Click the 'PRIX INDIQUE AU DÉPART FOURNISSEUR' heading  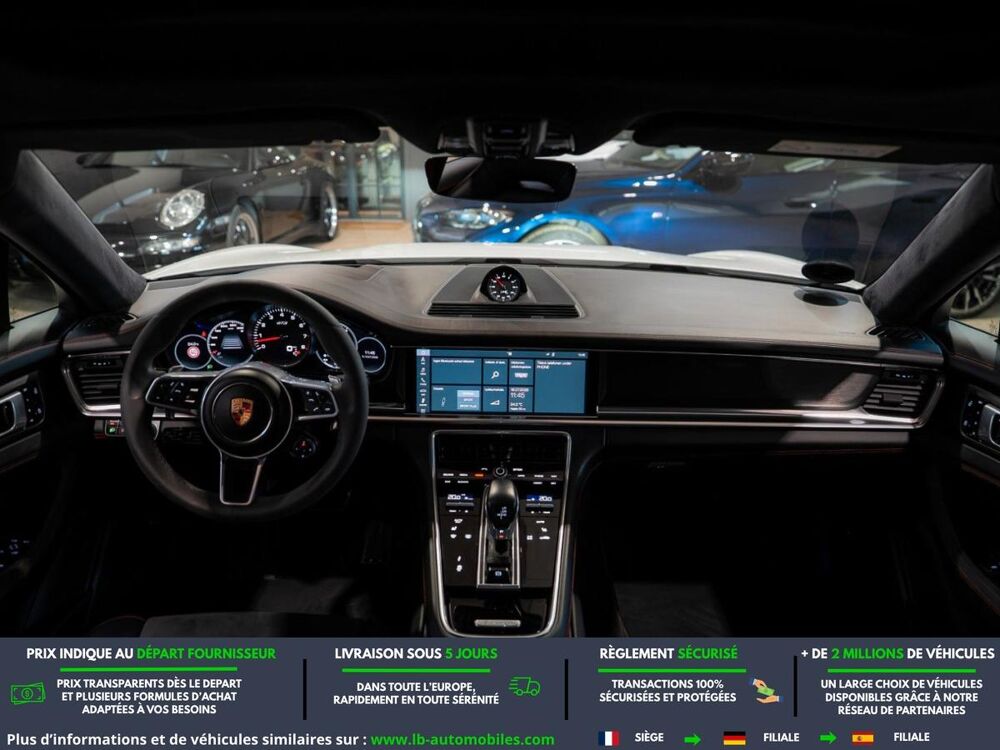coord(151,654)
